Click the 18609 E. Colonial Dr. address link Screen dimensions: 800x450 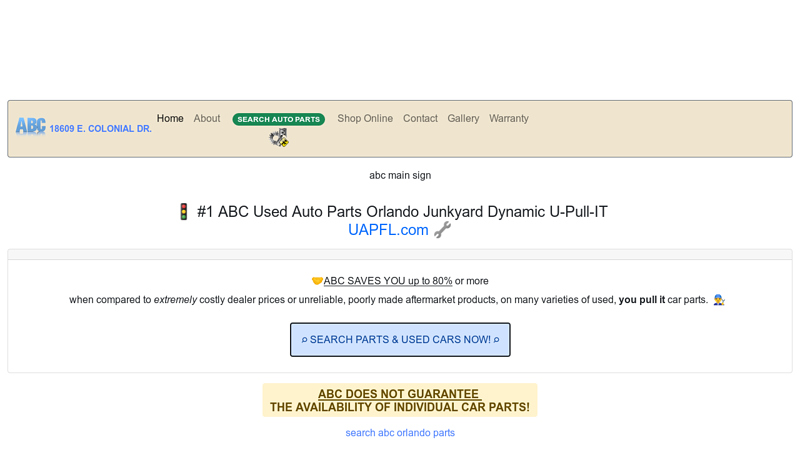click(101, 129)
